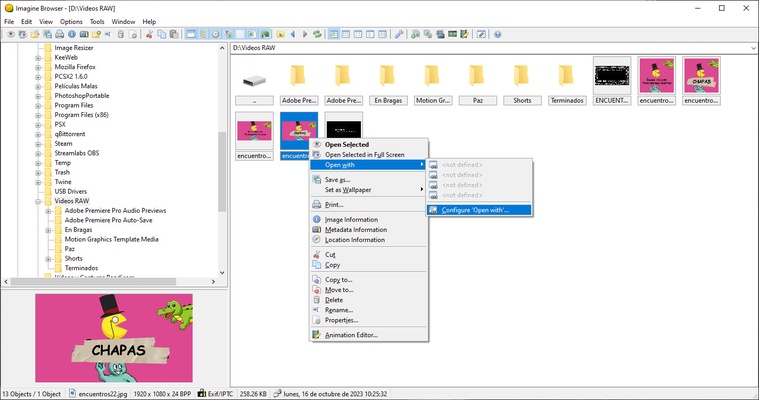Image resolution: width=759 pixels, height=400 pixels.
Task: Expand the Steam folder tree node
Action: click(38, 144)
